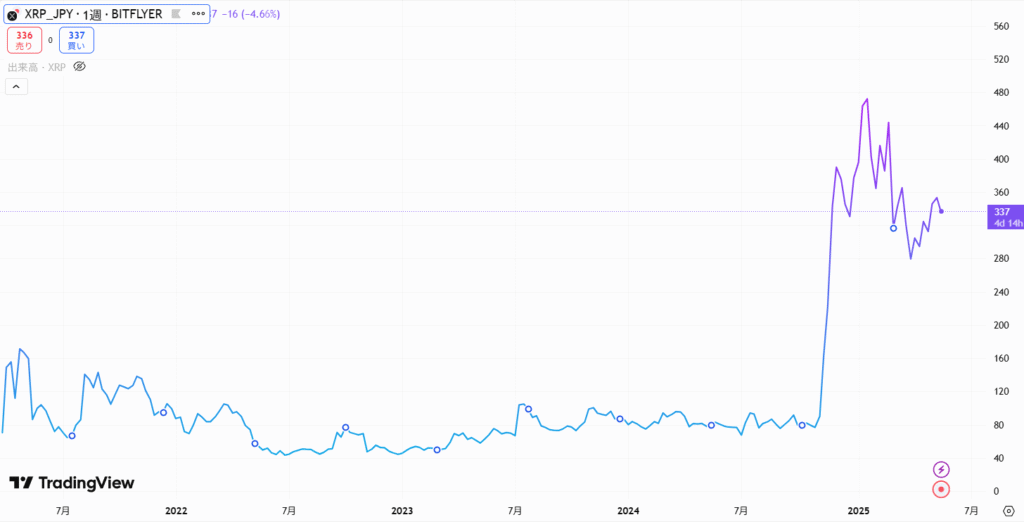Click the purple 337 current price label
The width and height of the screenshot is (1024, 522).
pos(1006,218)
